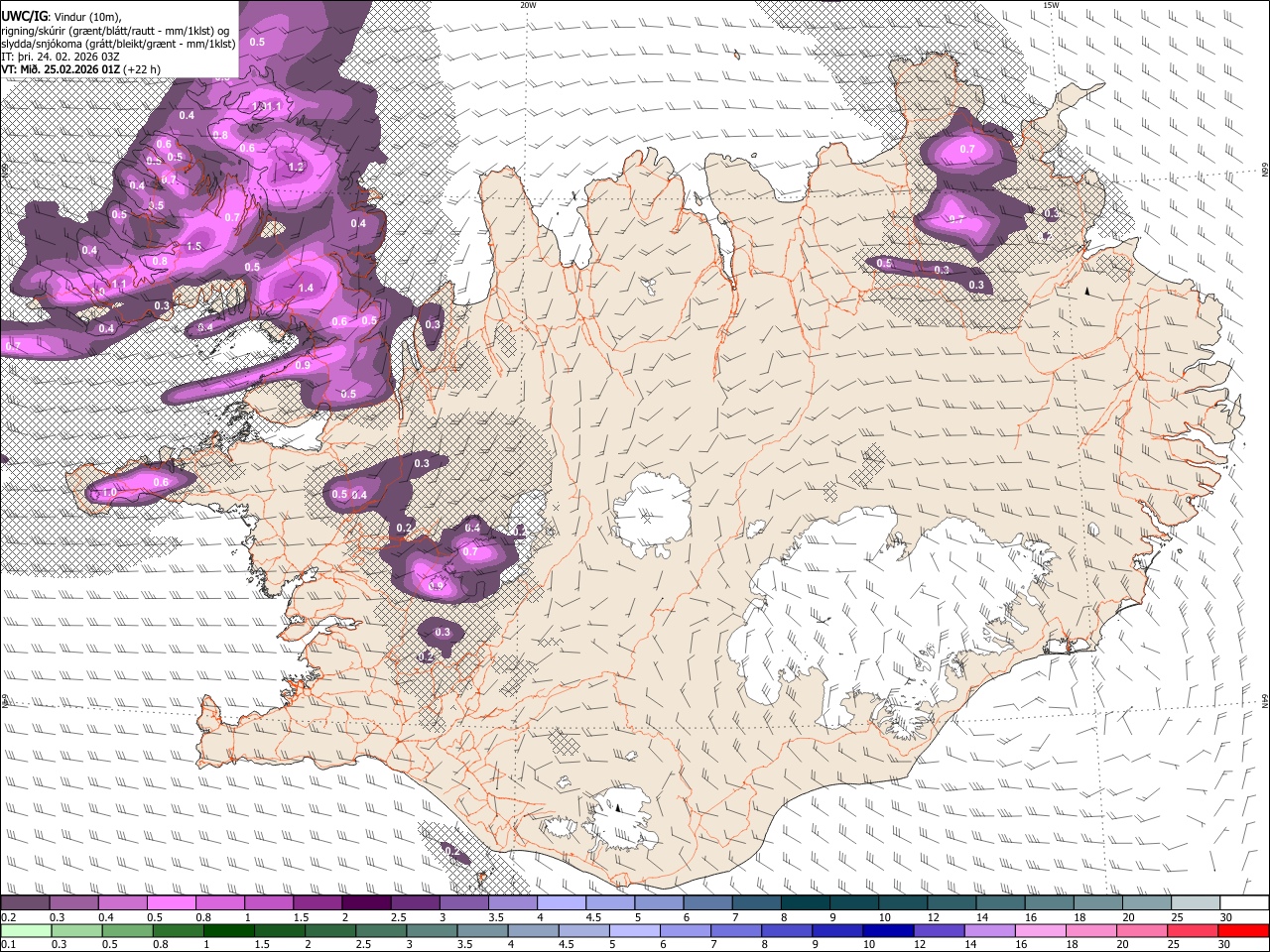Click the '15W' longitude label at the map's top edge
Screen dimensions: 1270x952
click(x=1050, y=5)
